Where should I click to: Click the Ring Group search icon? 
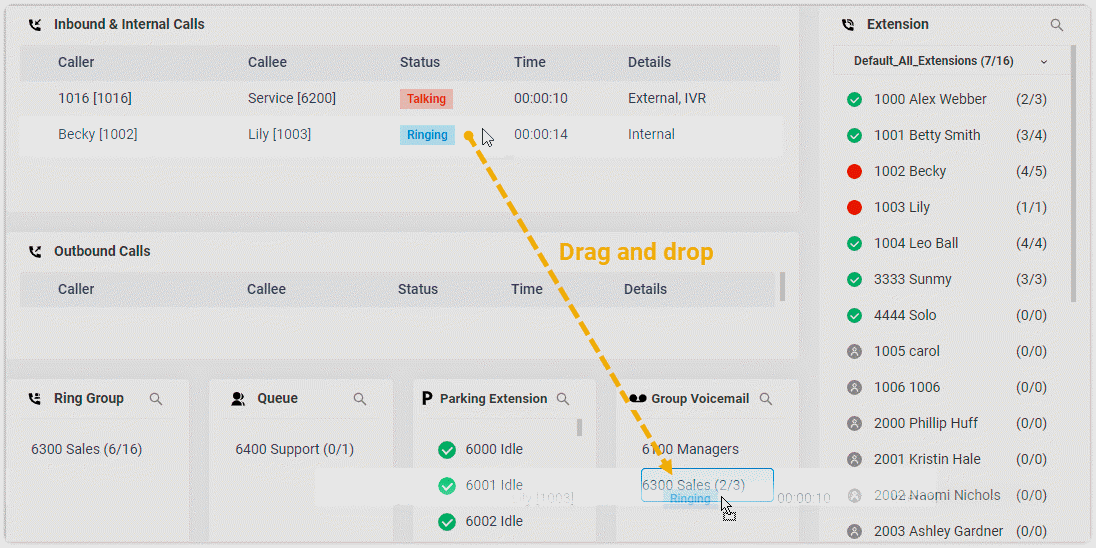coord(156,399)
